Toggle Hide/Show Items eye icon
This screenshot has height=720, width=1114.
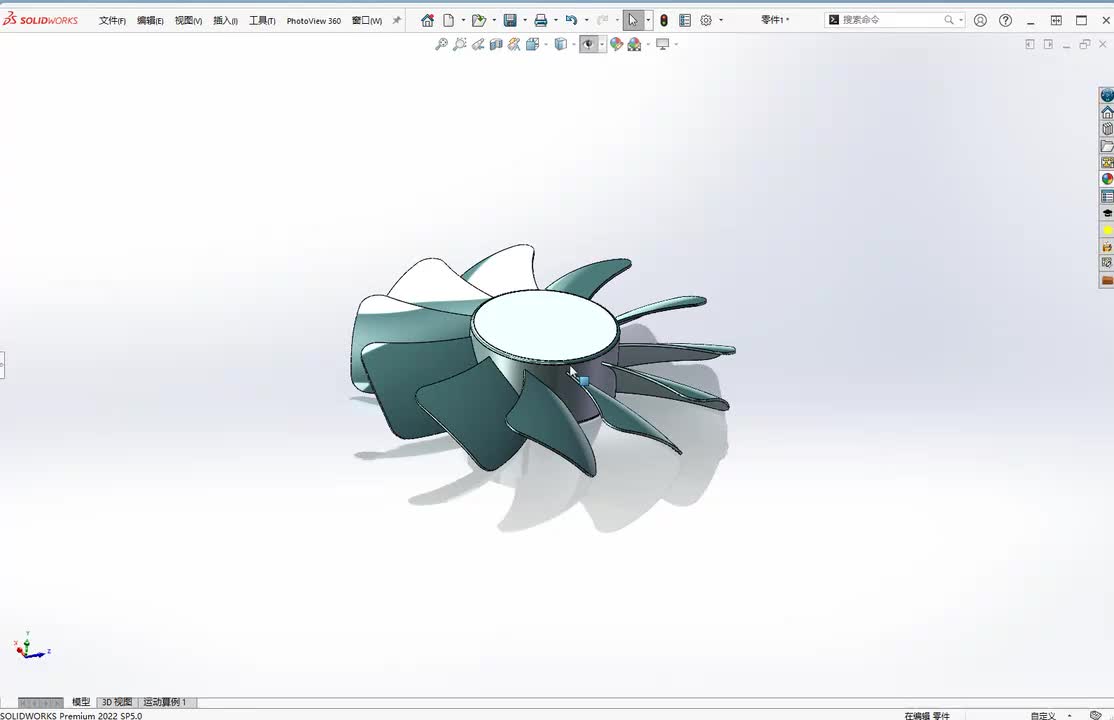(x=588, y=44)
